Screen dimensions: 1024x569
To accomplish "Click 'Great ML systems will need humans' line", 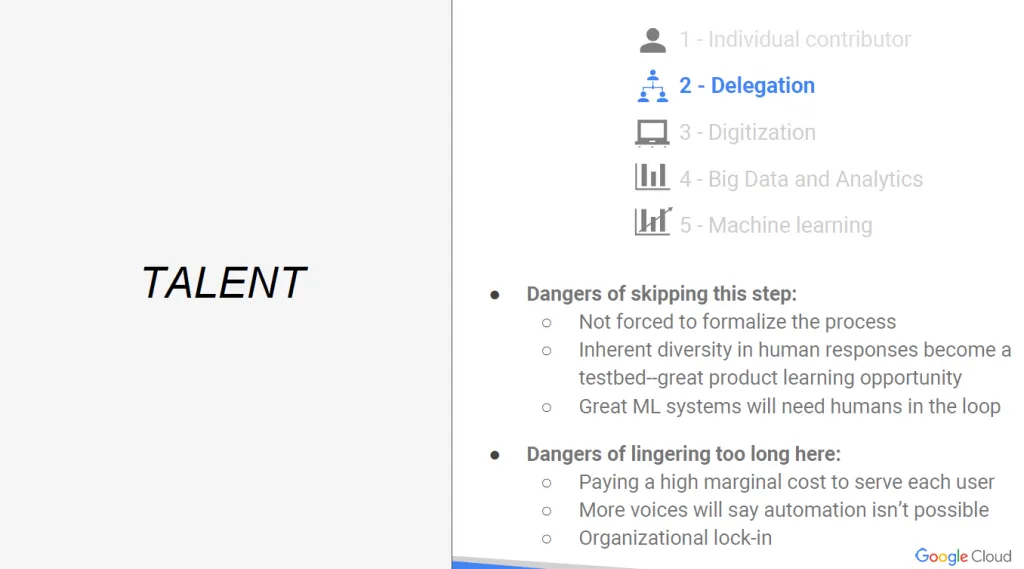I will point(790,406).
